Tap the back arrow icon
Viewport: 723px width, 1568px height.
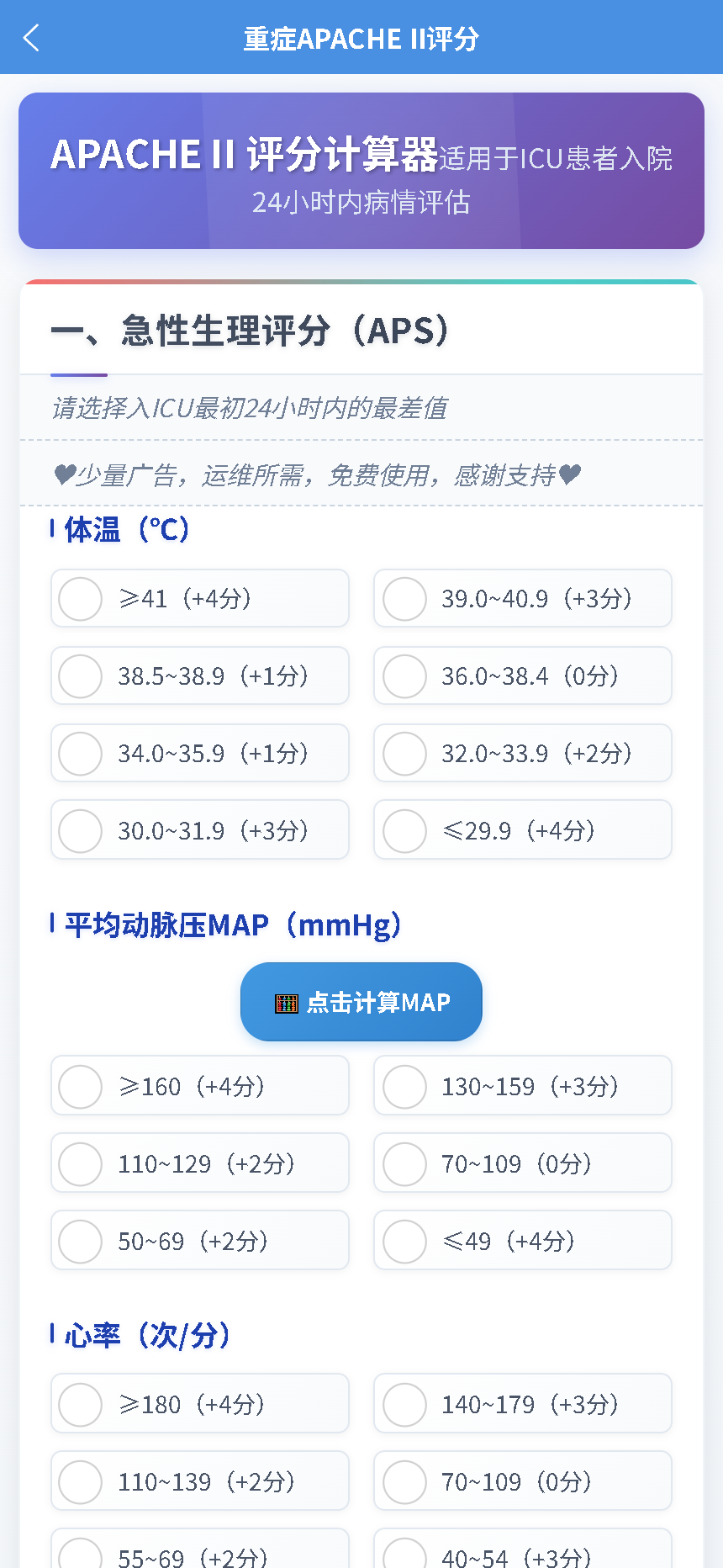point(32,38)
